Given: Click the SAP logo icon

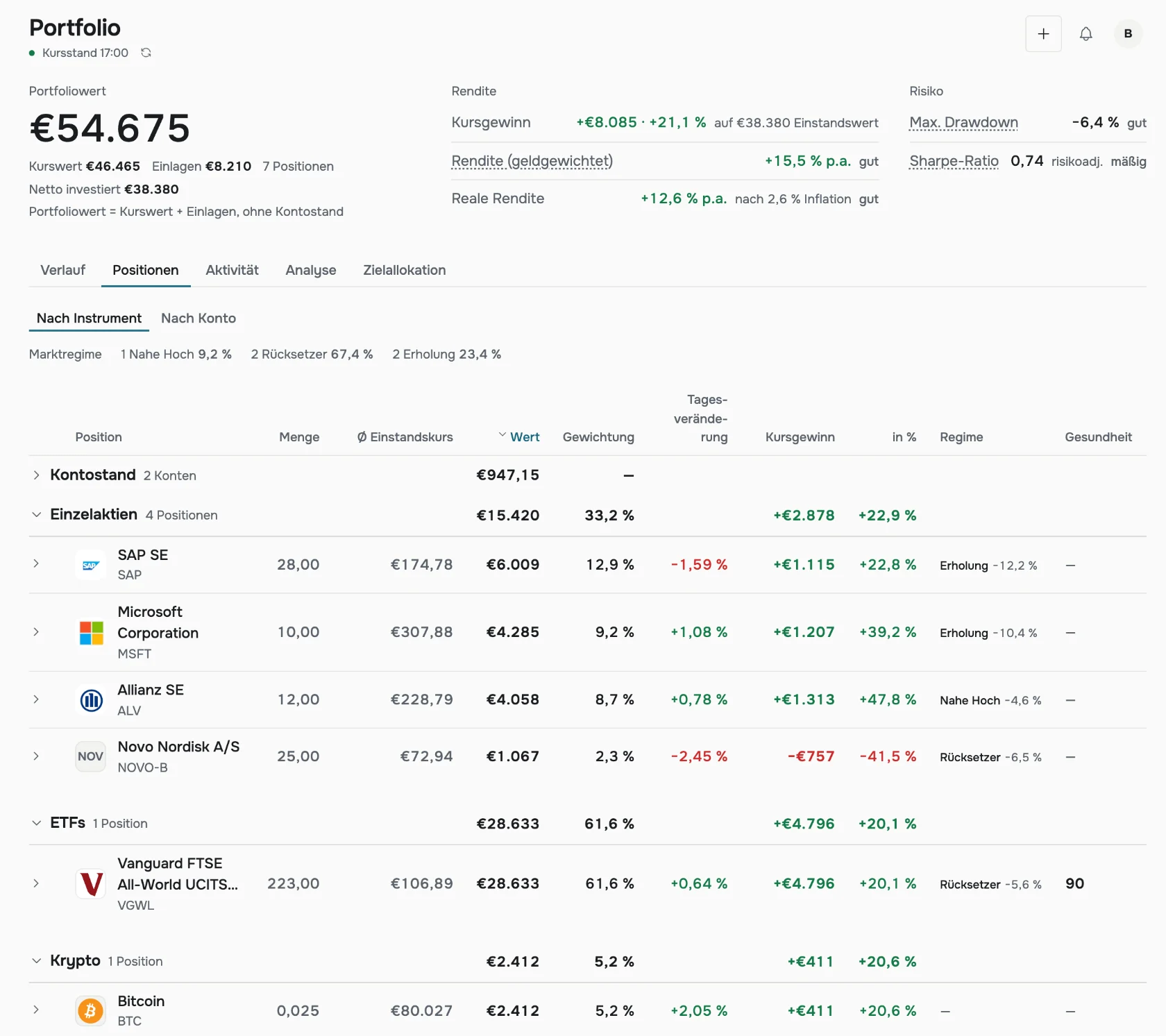Looking at the screenshot, I should click(91, 564).
